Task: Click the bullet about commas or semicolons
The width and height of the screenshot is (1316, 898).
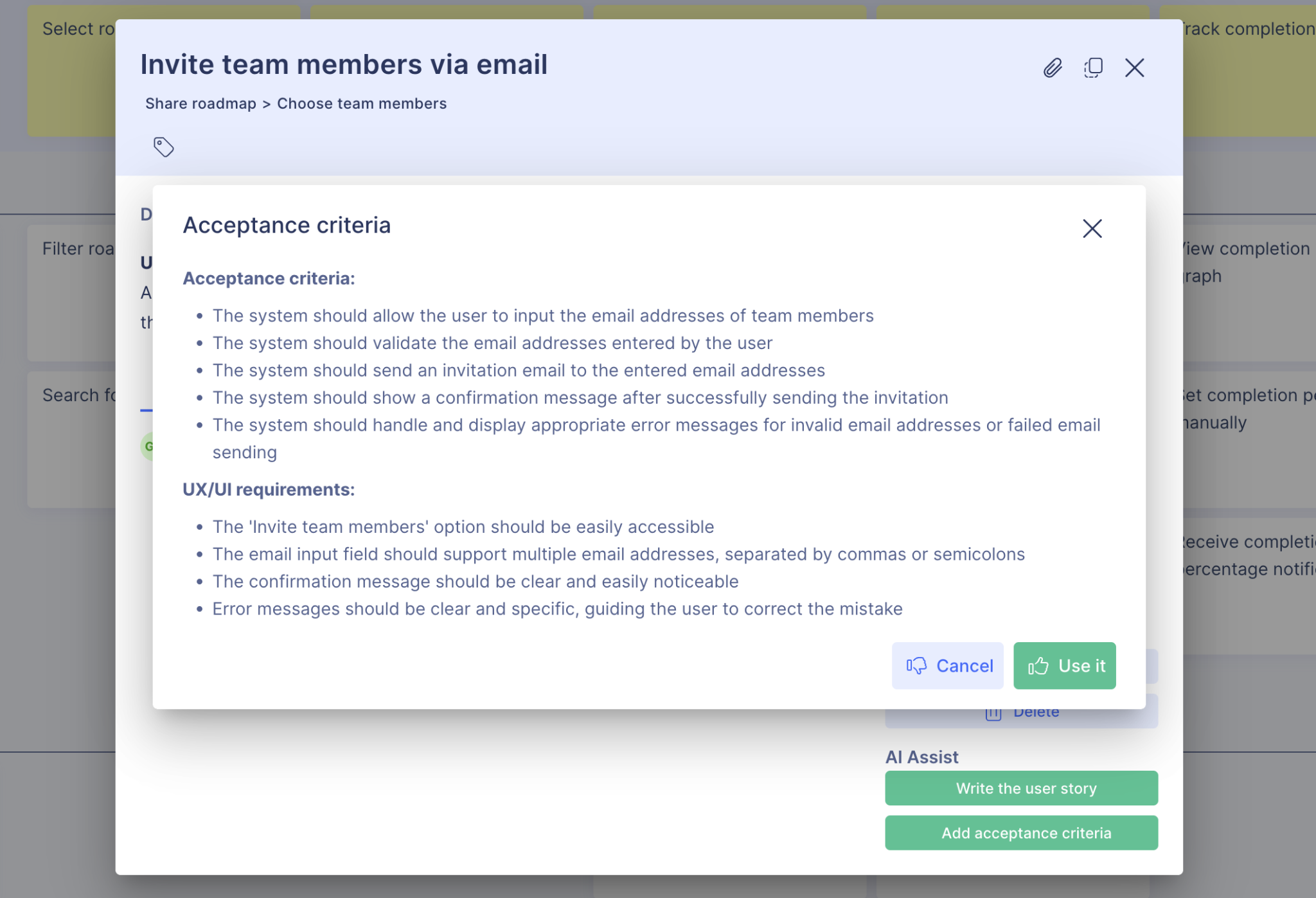Action: point(619,554)
